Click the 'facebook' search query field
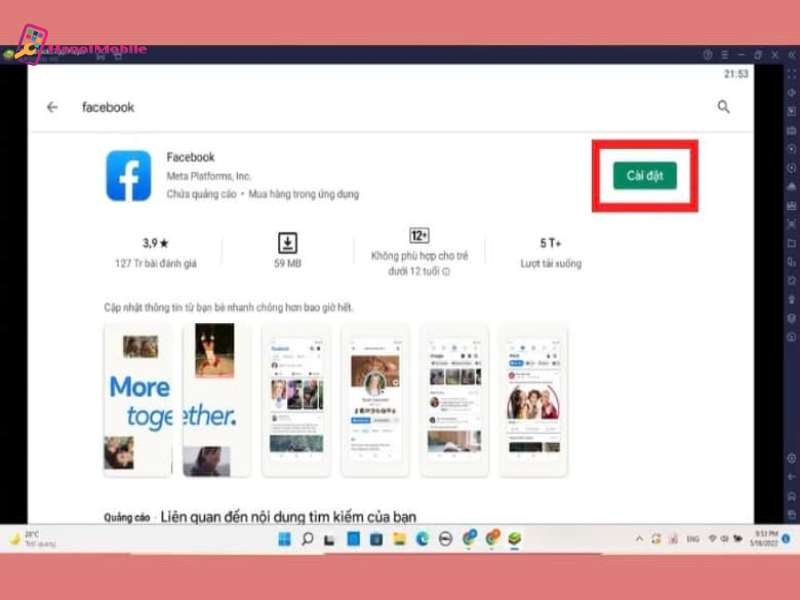Screen dimensions: 800x600 coord(108,107)
